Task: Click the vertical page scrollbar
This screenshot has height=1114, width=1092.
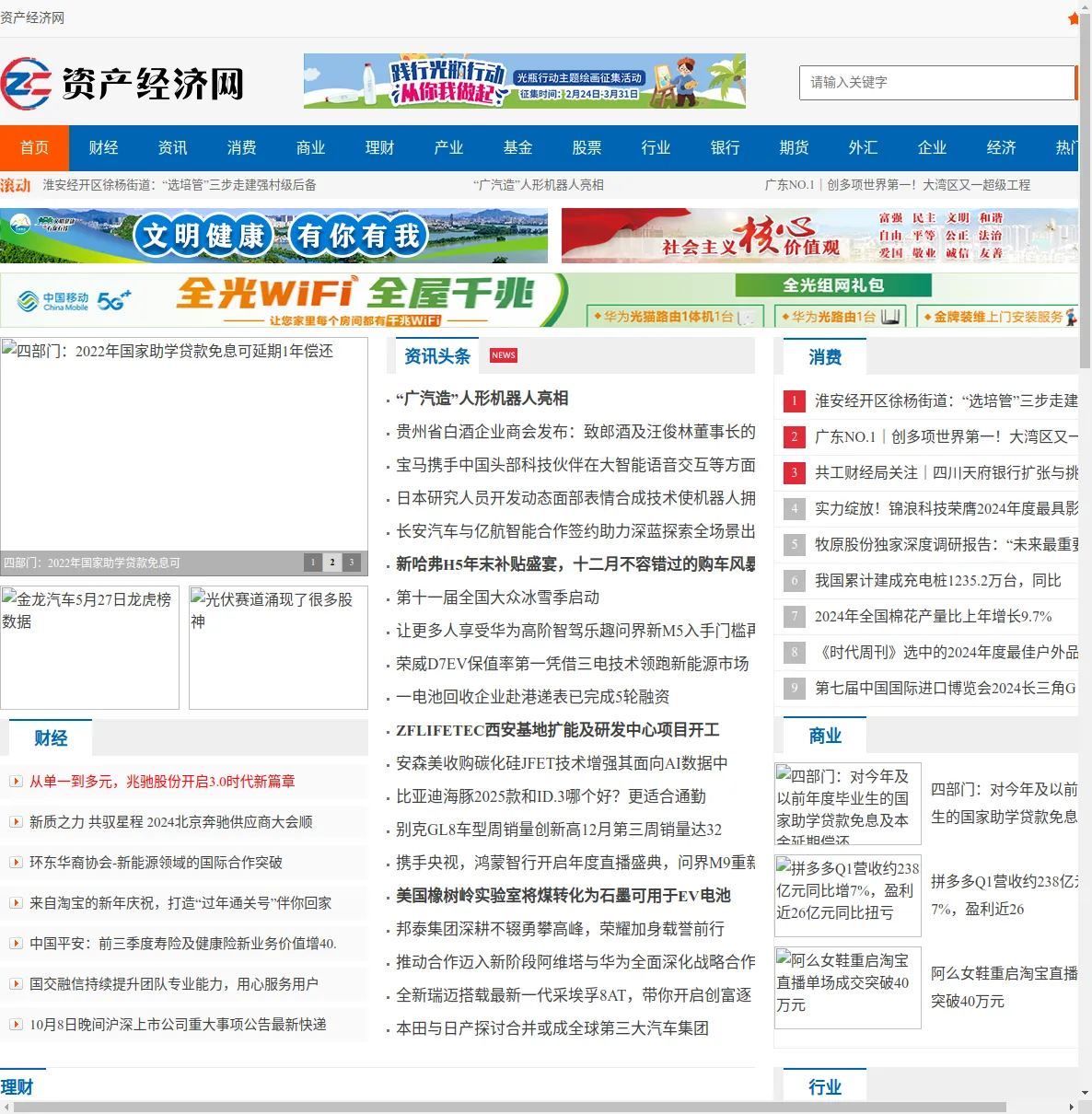Action: pos(1085,189)
